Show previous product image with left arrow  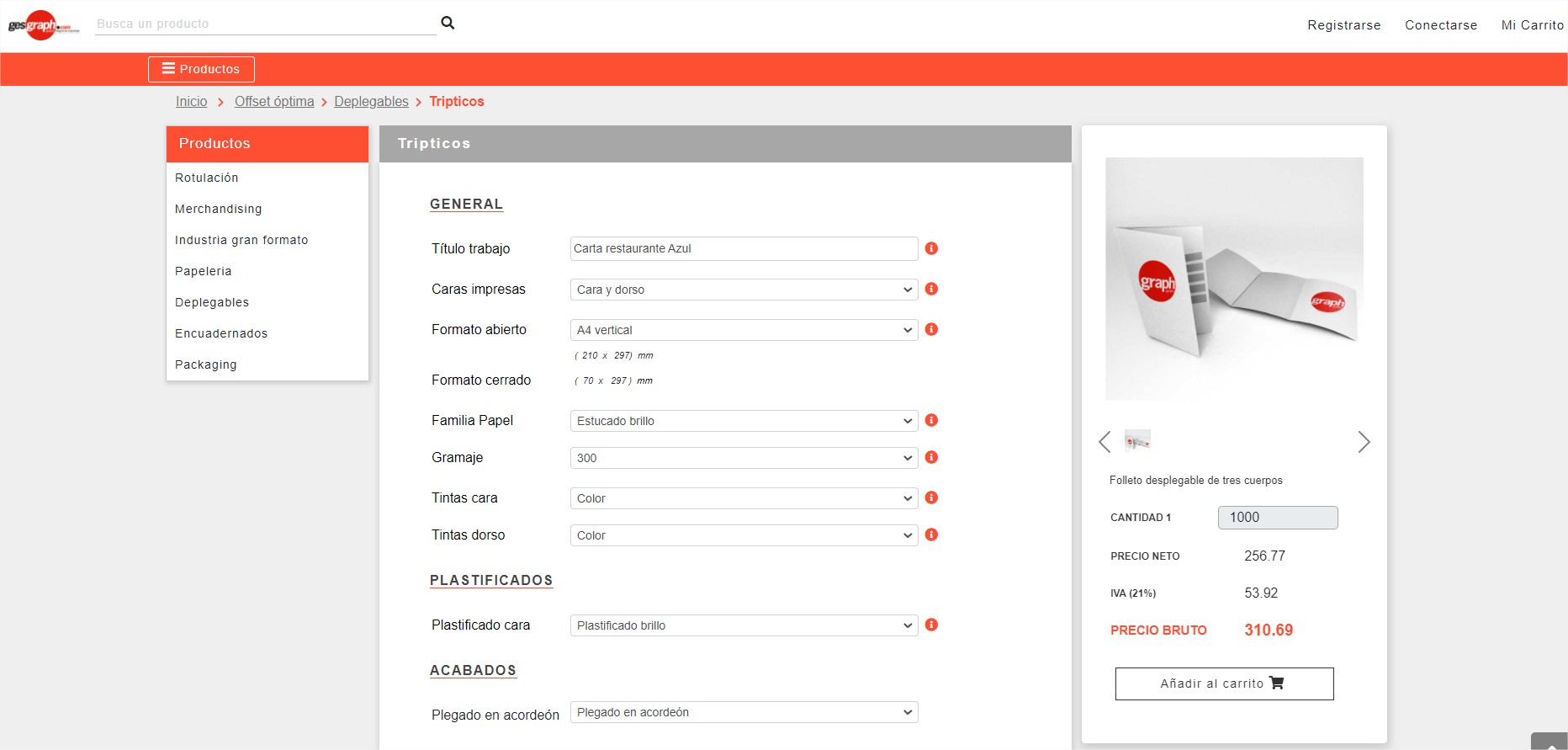click(1104, 442)
